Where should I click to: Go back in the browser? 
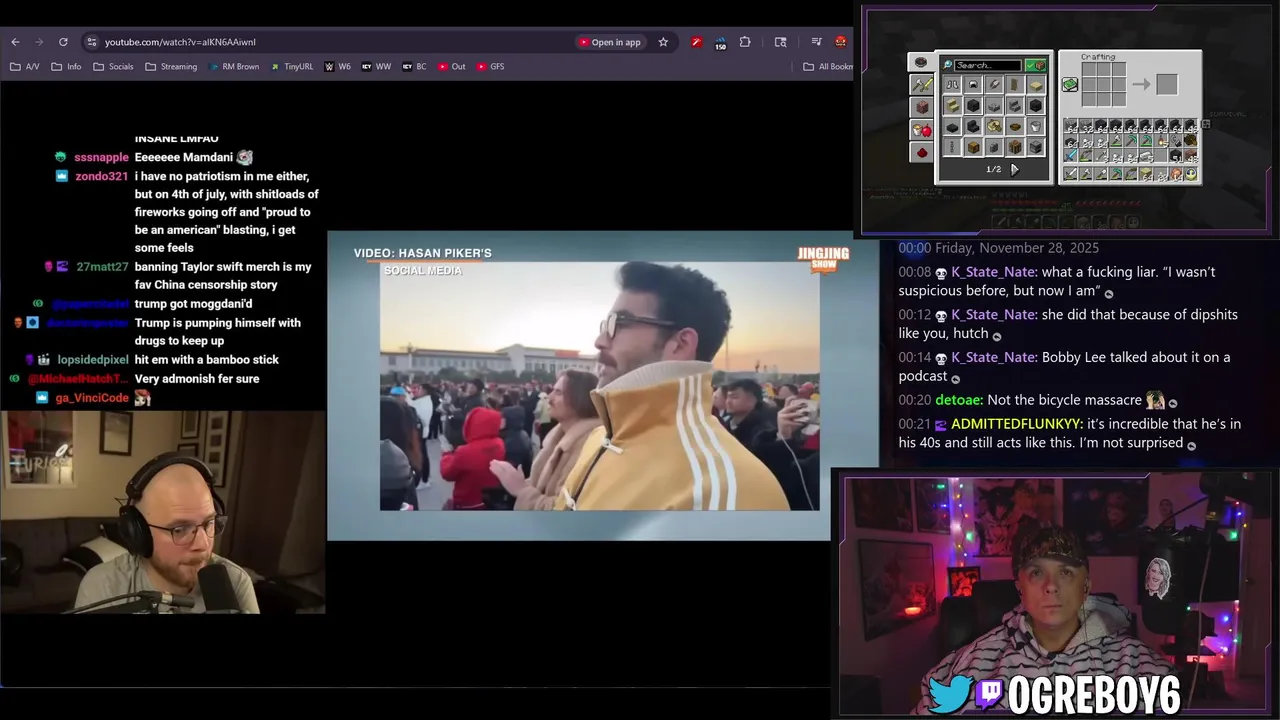click(15, 42)
